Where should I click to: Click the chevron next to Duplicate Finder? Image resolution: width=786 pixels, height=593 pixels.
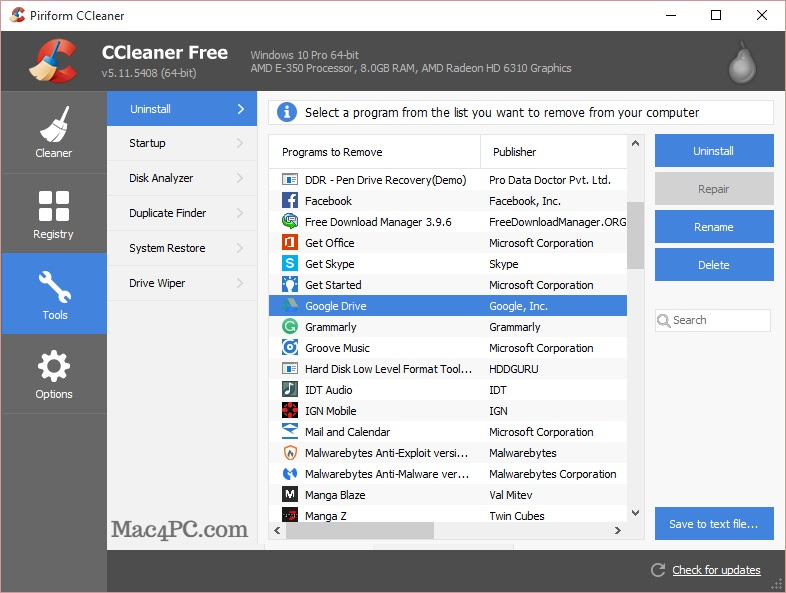tap(240, 213)
